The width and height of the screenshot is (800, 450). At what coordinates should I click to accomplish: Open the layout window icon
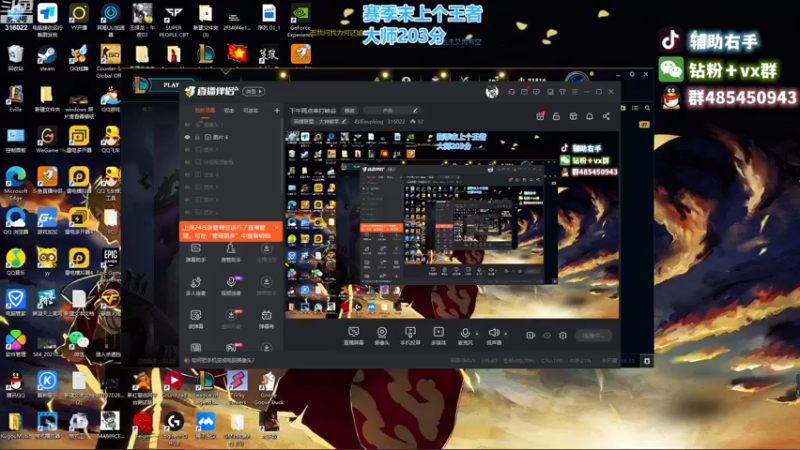(x=573, y=116)
